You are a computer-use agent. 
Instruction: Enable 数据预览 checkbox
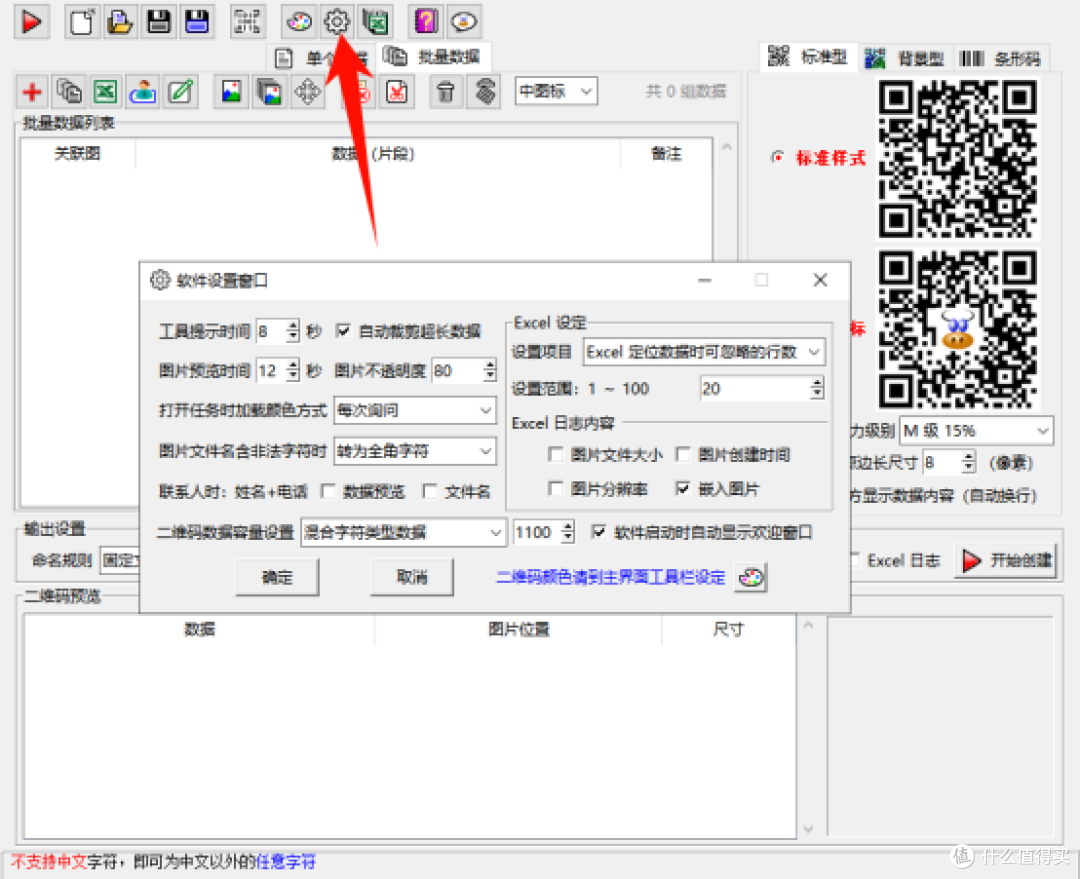(329, 491)
